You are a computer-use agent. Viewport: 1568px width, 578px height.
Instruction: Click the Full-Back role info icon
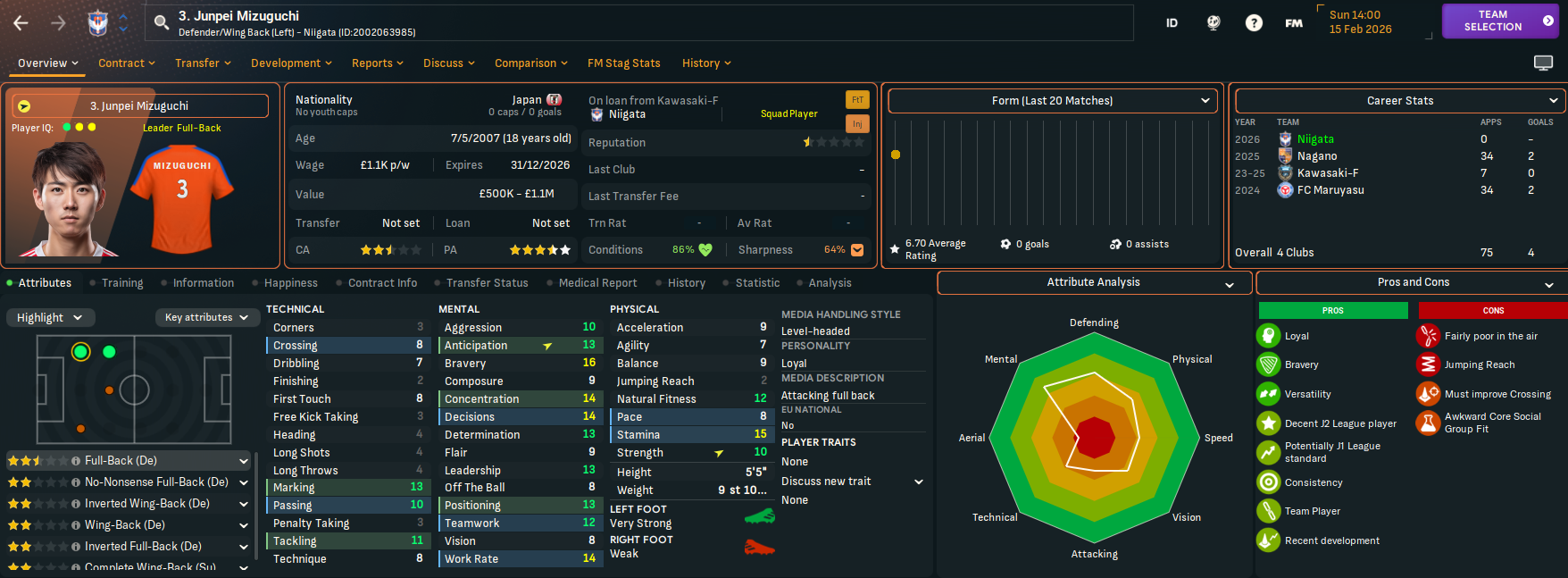[76, 461]
